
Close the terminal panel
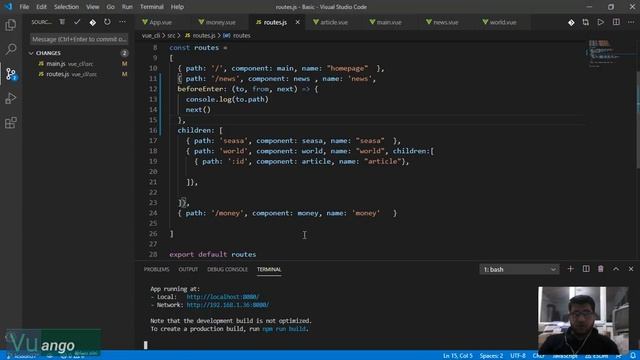click(631, 269)
